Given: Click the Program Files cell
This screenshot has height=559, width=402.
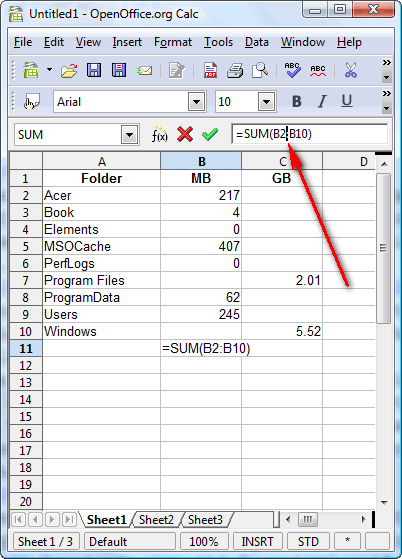Looking at the screenshot, I should click(102, 280).
